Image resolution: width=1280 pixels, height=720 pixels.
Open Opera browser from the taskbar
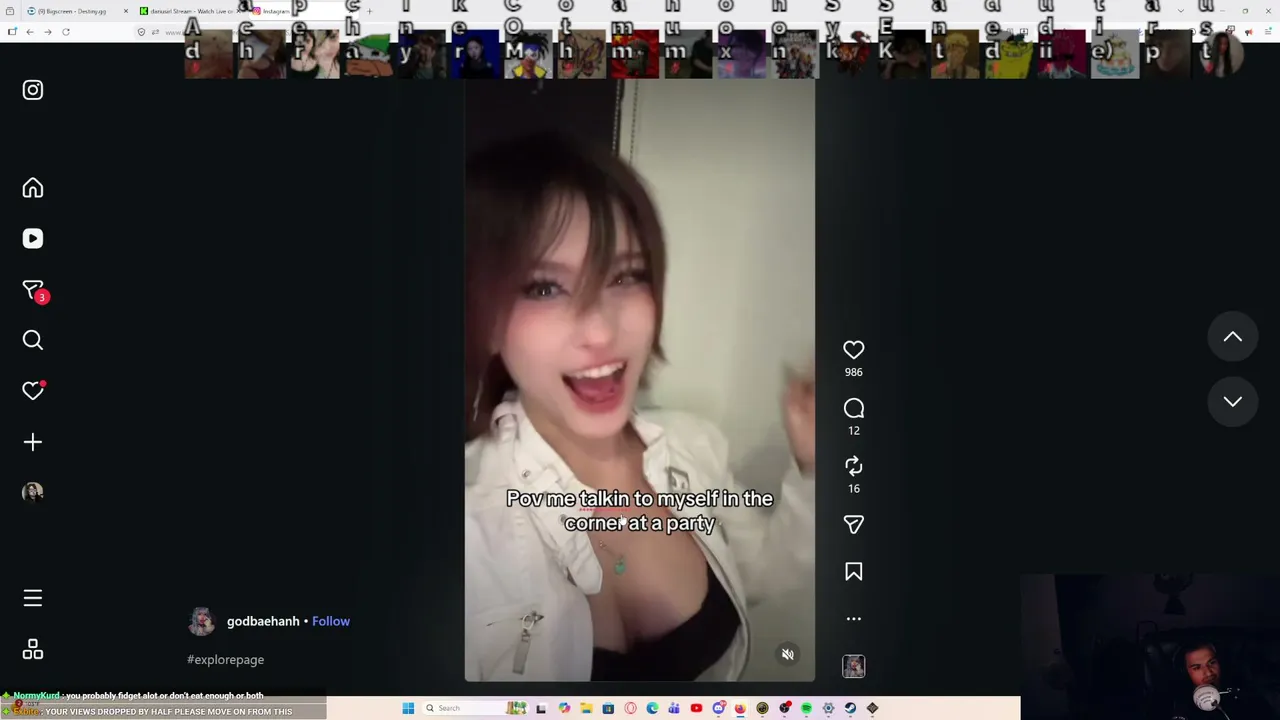[x=630, y=708]
